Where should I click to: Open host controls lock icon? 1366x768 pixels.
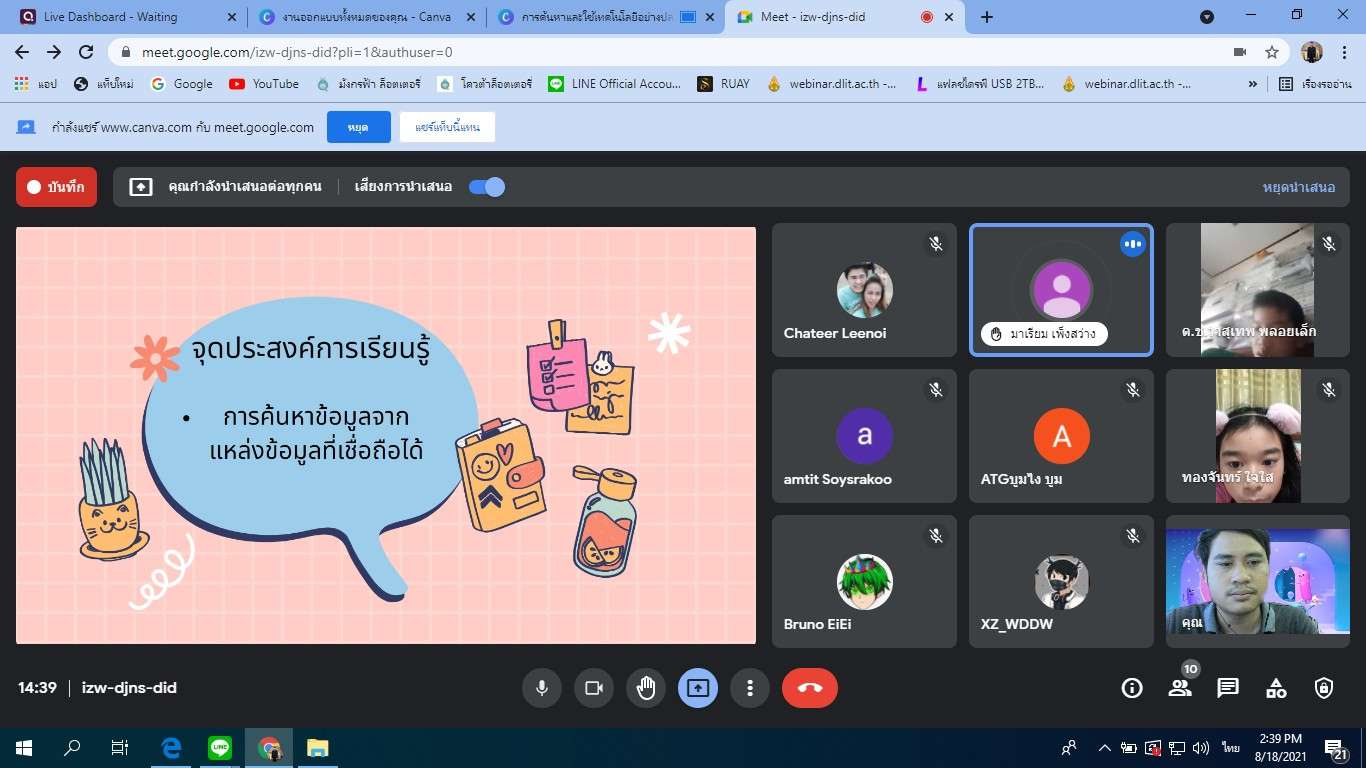pyautogui.click(x=1324, y=688)
